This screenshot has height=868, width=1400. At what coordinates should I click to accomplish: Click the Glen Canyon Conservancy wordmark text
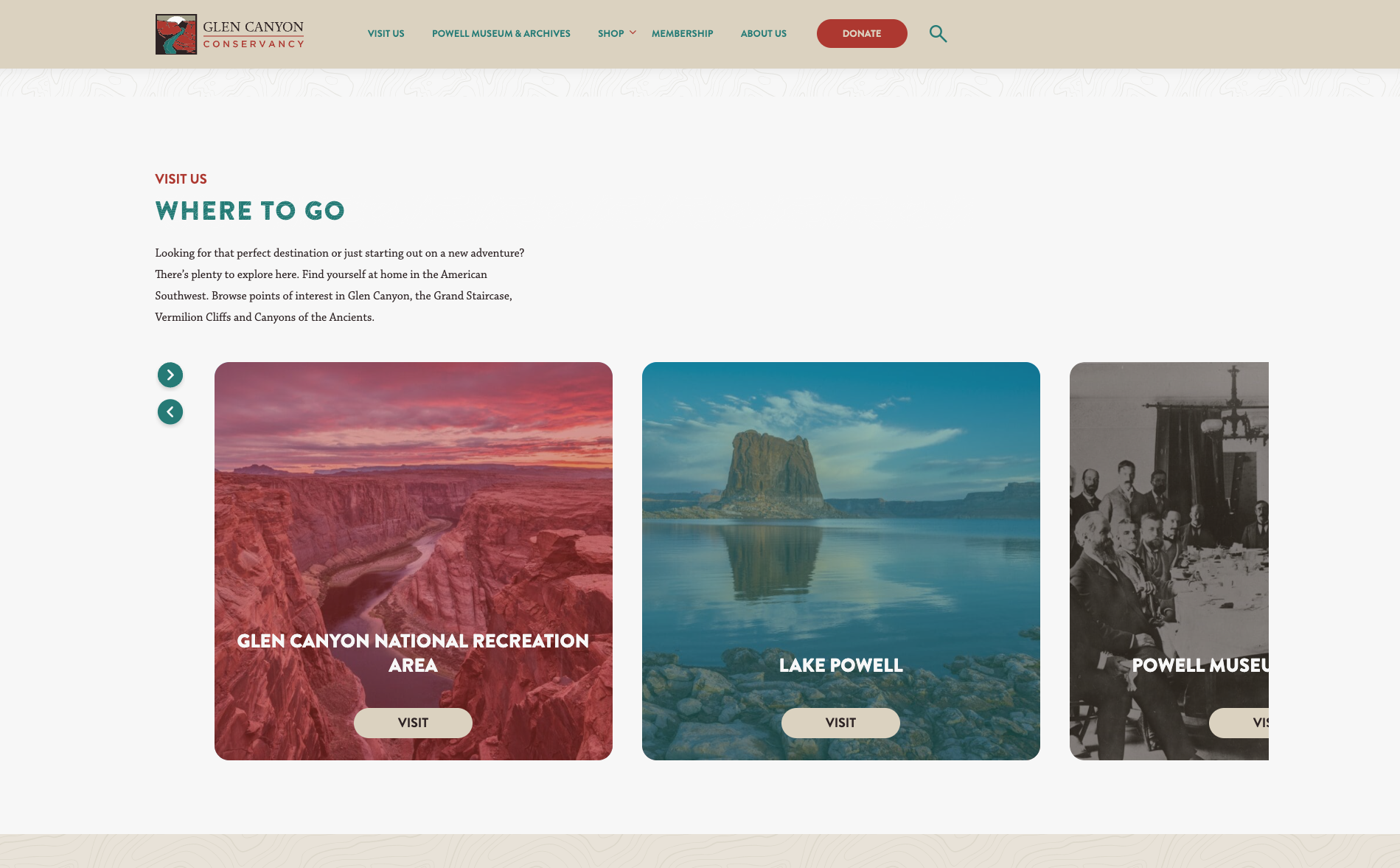254,35
